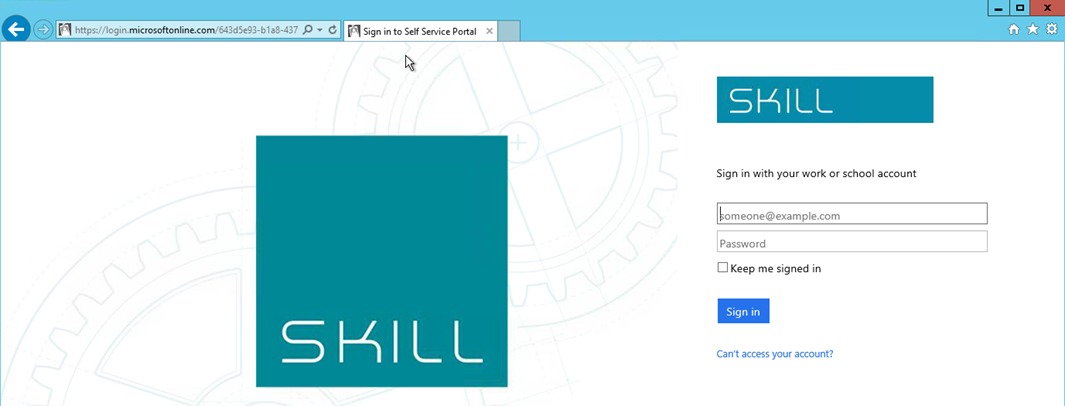This screenshot has height=406, width=1065.
Task: Focus the someone@example.com email field
Action: click(852, 213)
